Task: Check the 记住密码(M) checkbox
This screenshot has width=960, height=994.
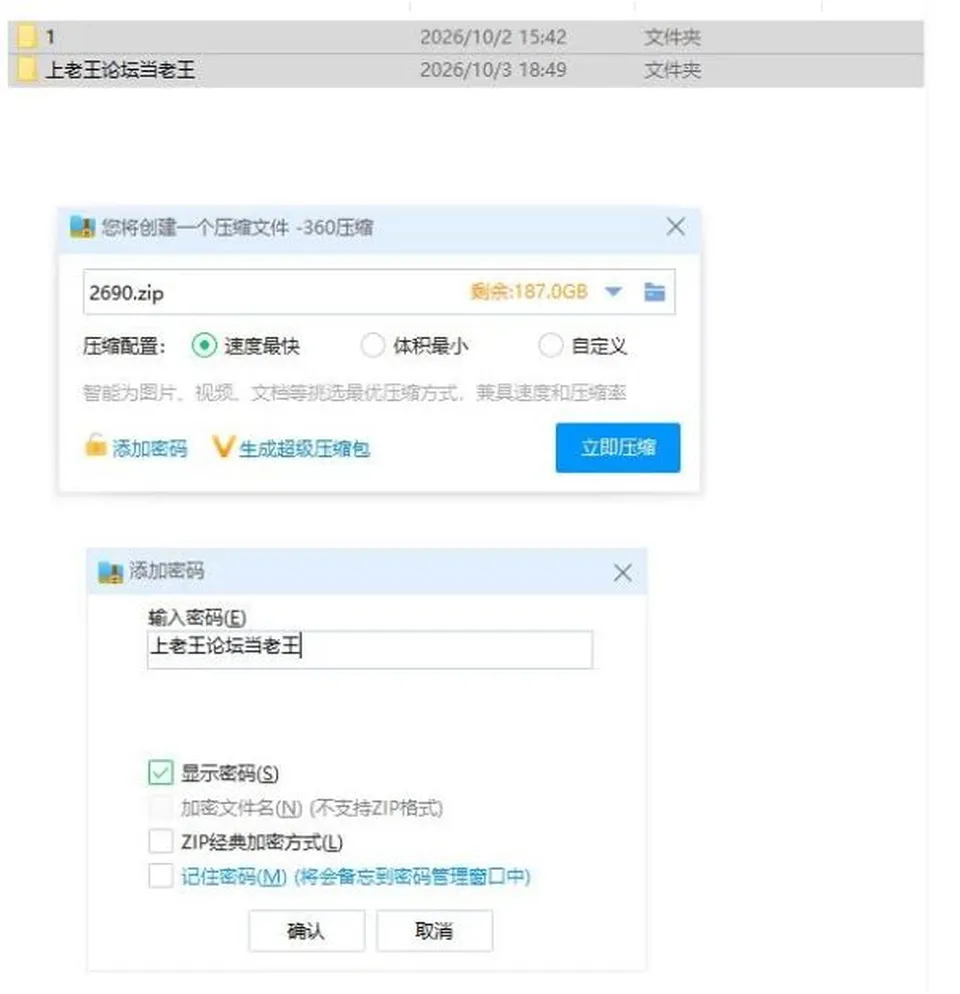Action: tap(160, 876)
